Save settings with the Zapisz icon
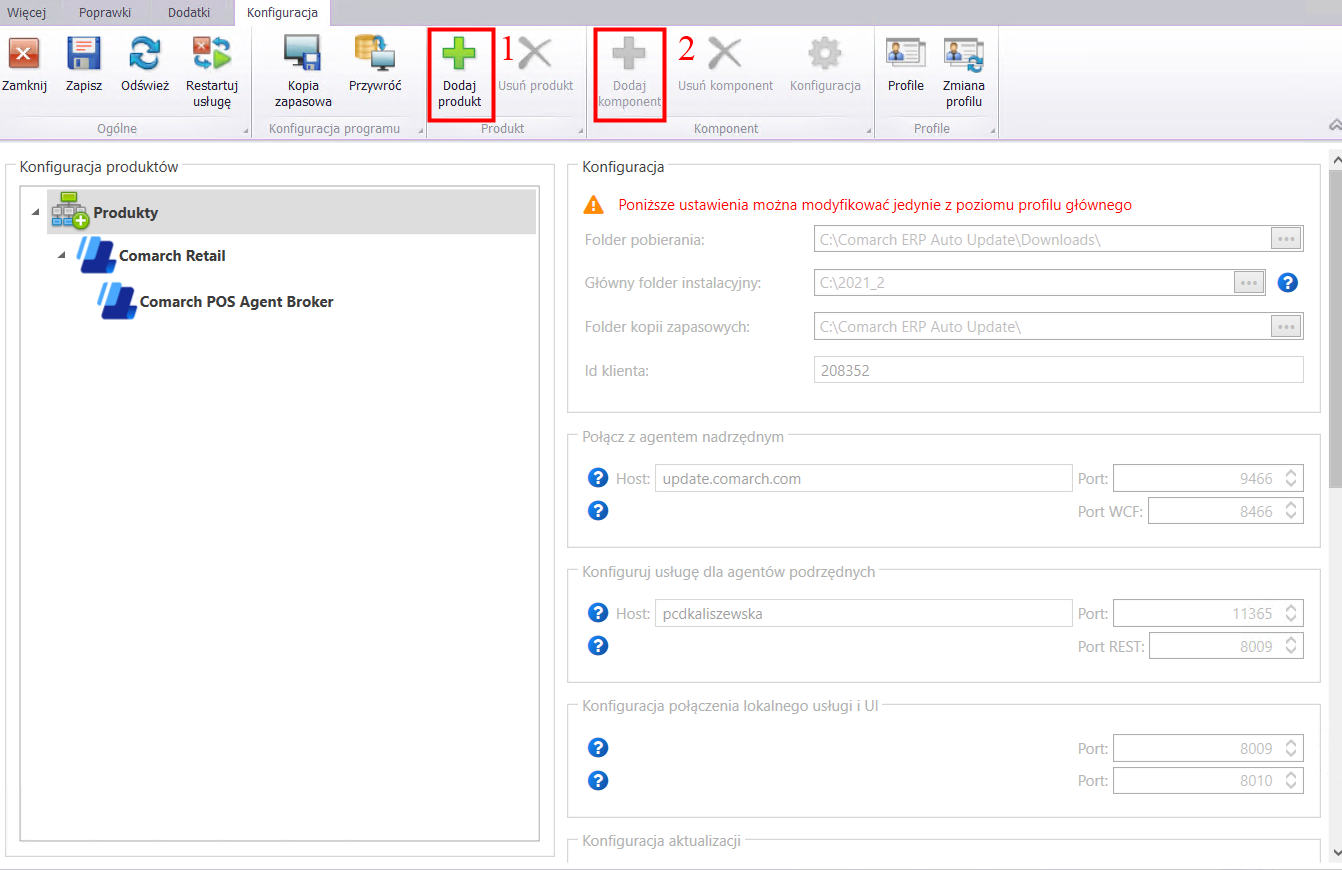 pyautogui.click(x=84, y=54)
